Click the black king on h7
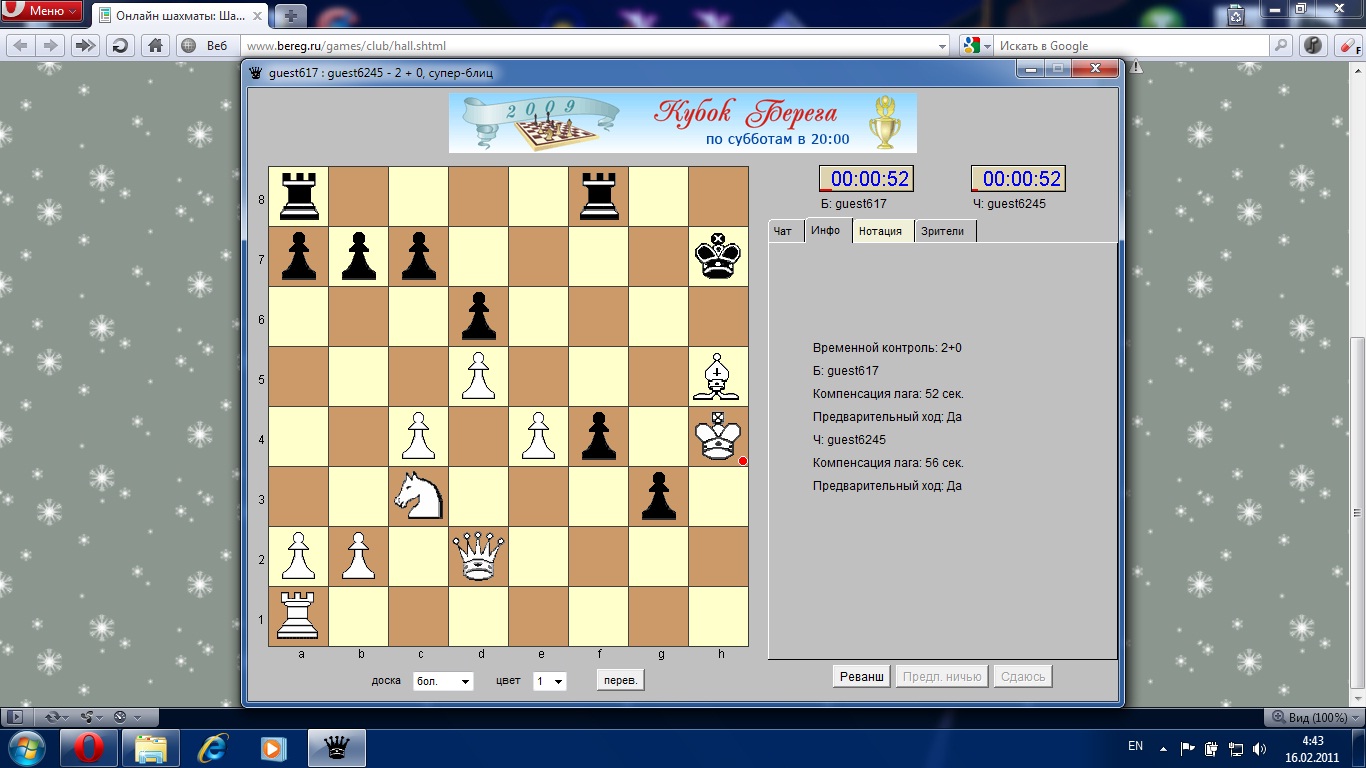Viewport: 1366px width, 768px height. point(718,256)
